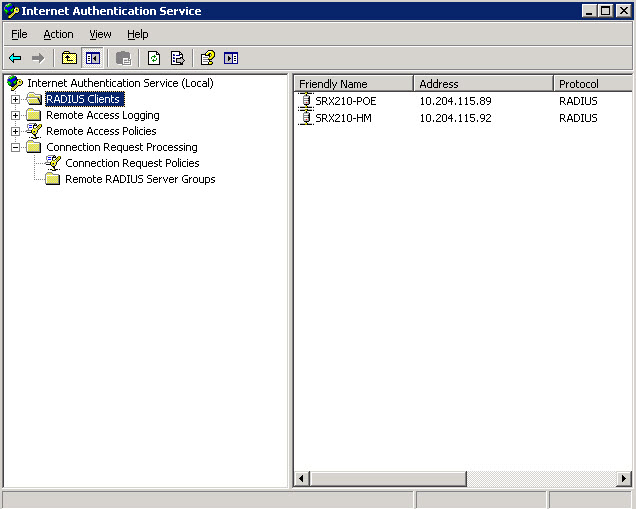This screenshot has height=509, width=636.
Task: Sort by the Friendly Name column header
Action: tap(353, 84)
